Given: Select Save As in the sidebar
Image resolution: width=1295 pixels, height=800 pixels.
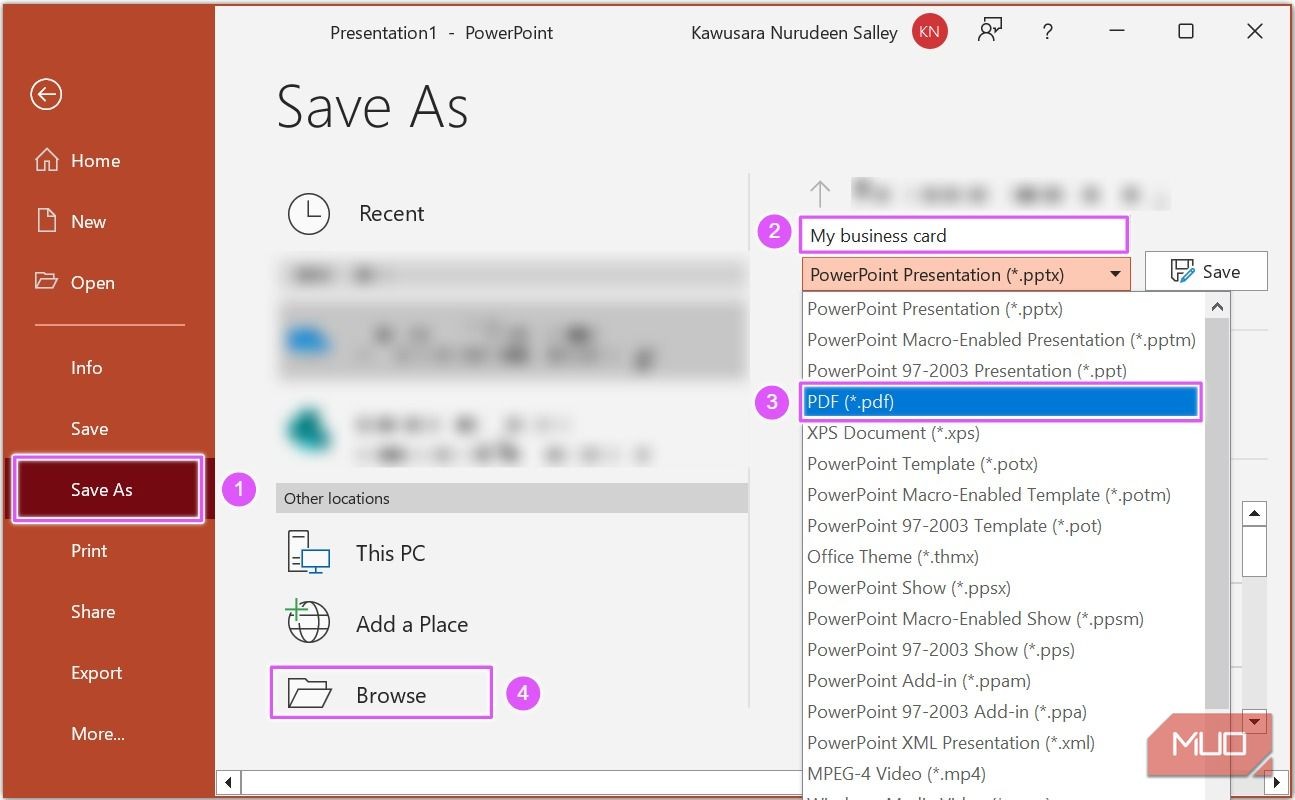Looking at the screenshot, I should [108, 489].
